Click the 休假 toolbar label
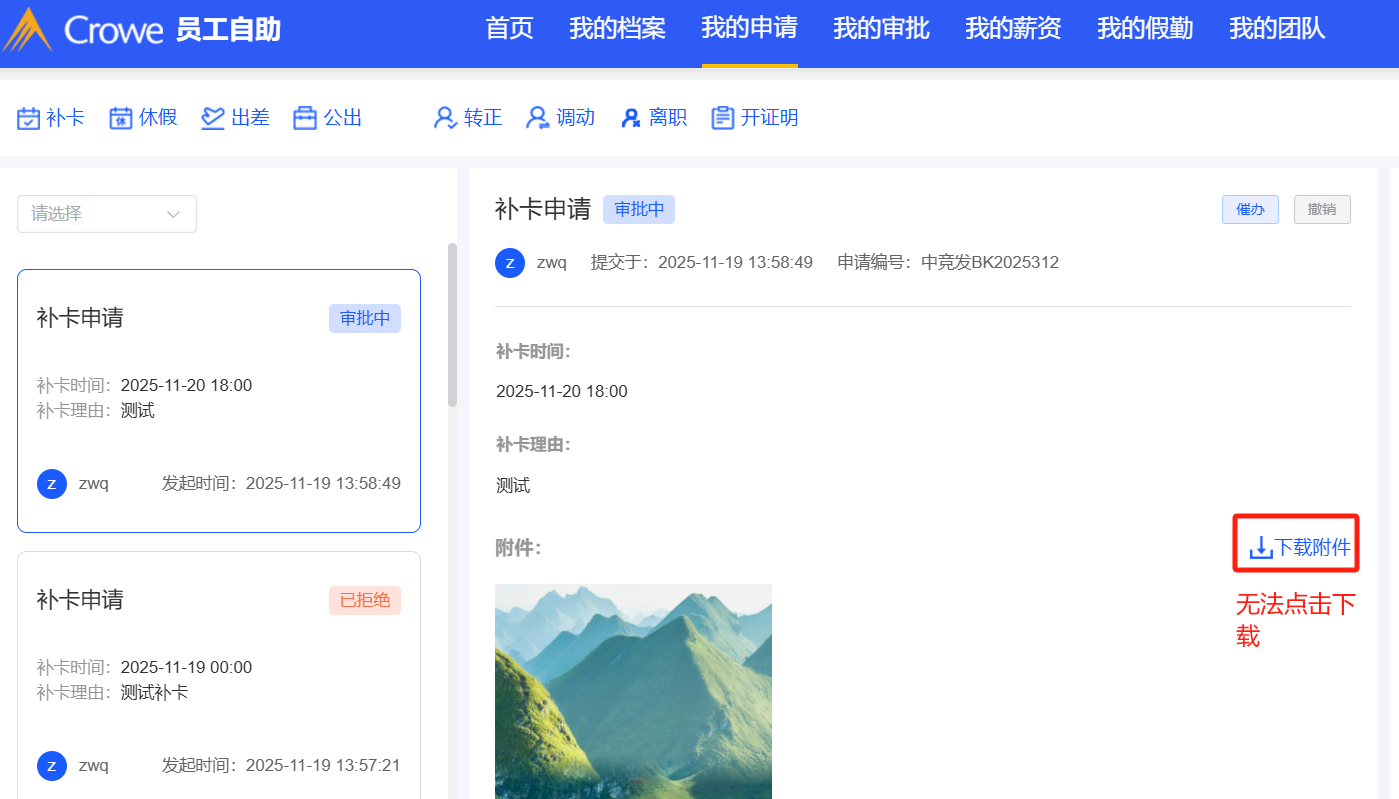Screen dimensions: 1399x799 [158, 118]
